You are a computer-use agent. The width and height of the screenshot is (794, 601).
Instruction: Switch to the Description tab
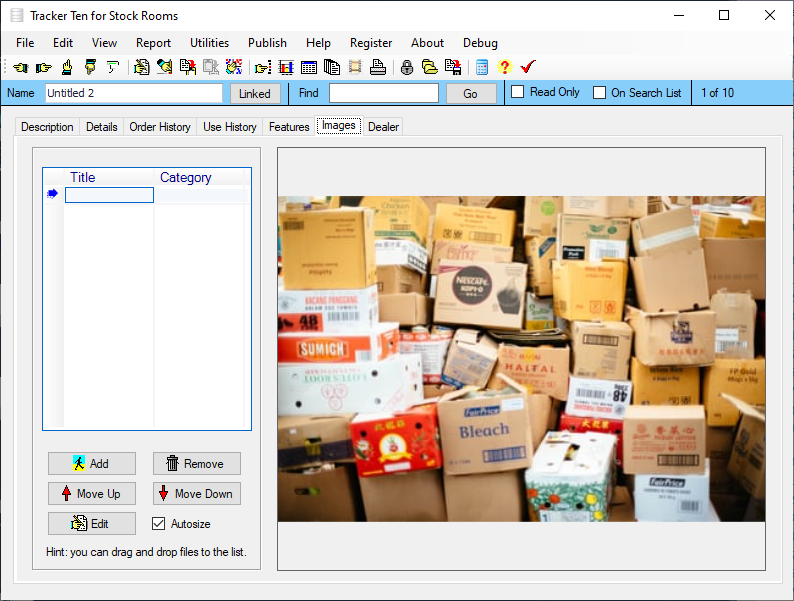coord(47,127)
